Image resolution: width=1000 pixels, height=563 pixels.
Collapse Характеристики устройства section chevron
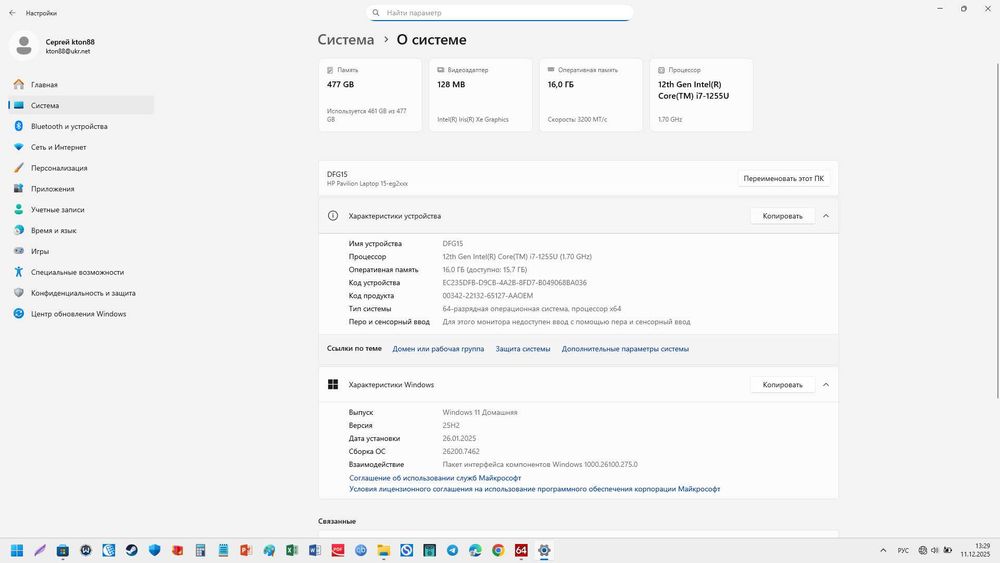tap(826, 216)
